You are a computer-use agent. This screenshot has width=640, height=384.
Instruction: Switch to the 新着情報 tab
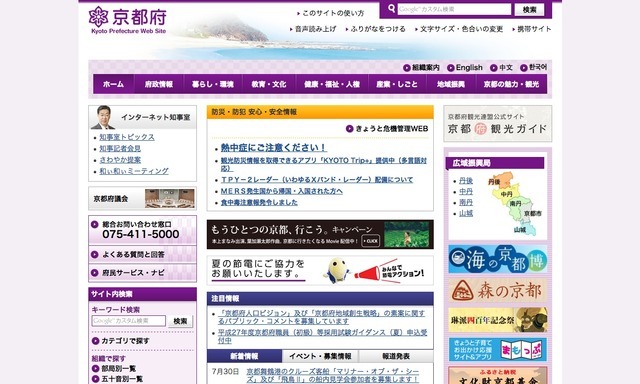pos(244,356)
